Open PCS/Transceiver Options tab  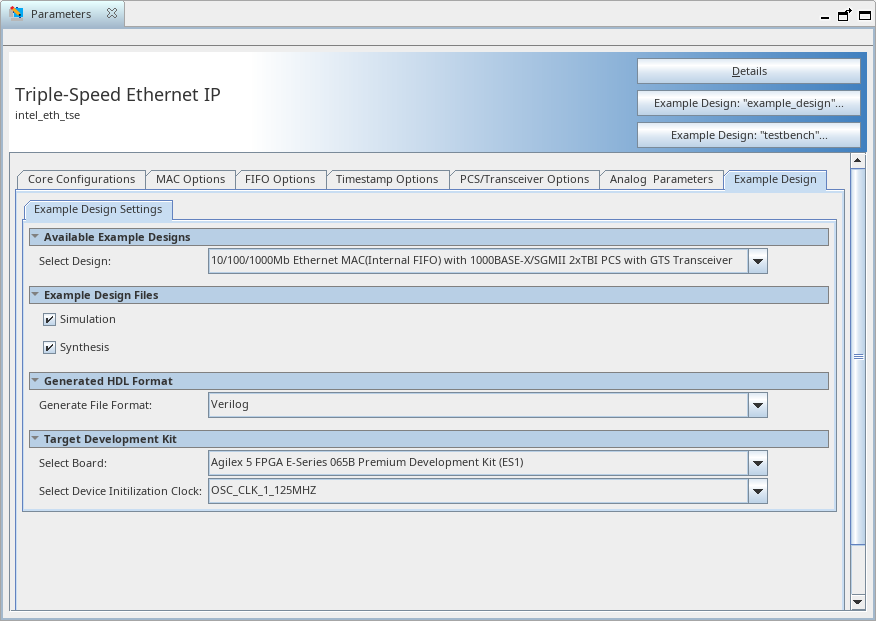[524, 179]
